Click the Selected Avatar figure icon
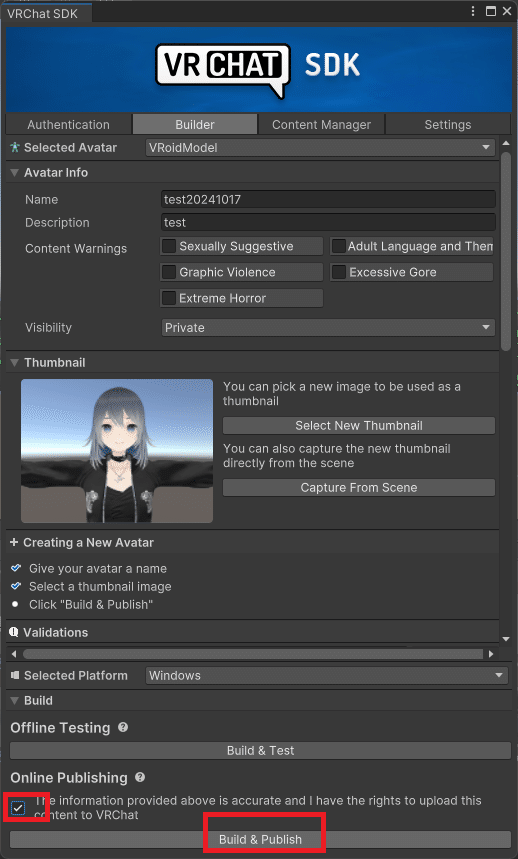Image resolution: width=518 pixels, height=859 pixels. (x=15, y=147)
